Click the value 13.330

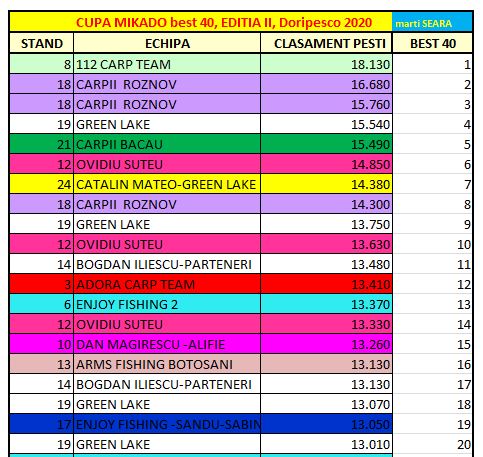[x=326, y=324]
